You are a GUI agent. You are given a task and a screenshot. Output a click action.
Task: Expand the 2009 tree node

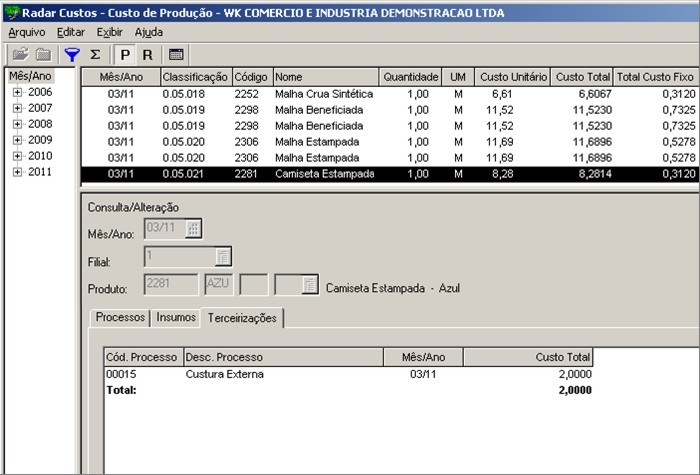coord(17,140)
